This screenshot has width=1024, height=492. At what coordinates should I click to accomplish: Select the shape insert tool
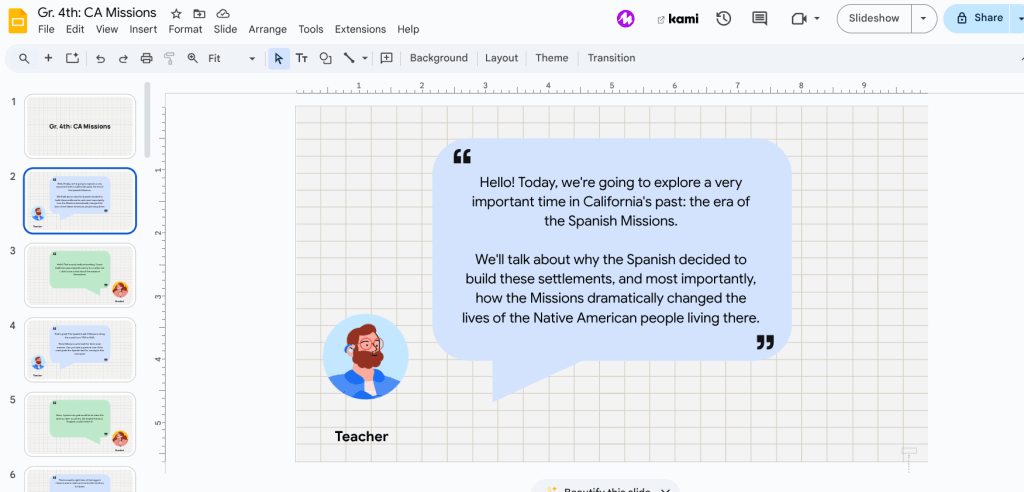(x=325, y=59)
